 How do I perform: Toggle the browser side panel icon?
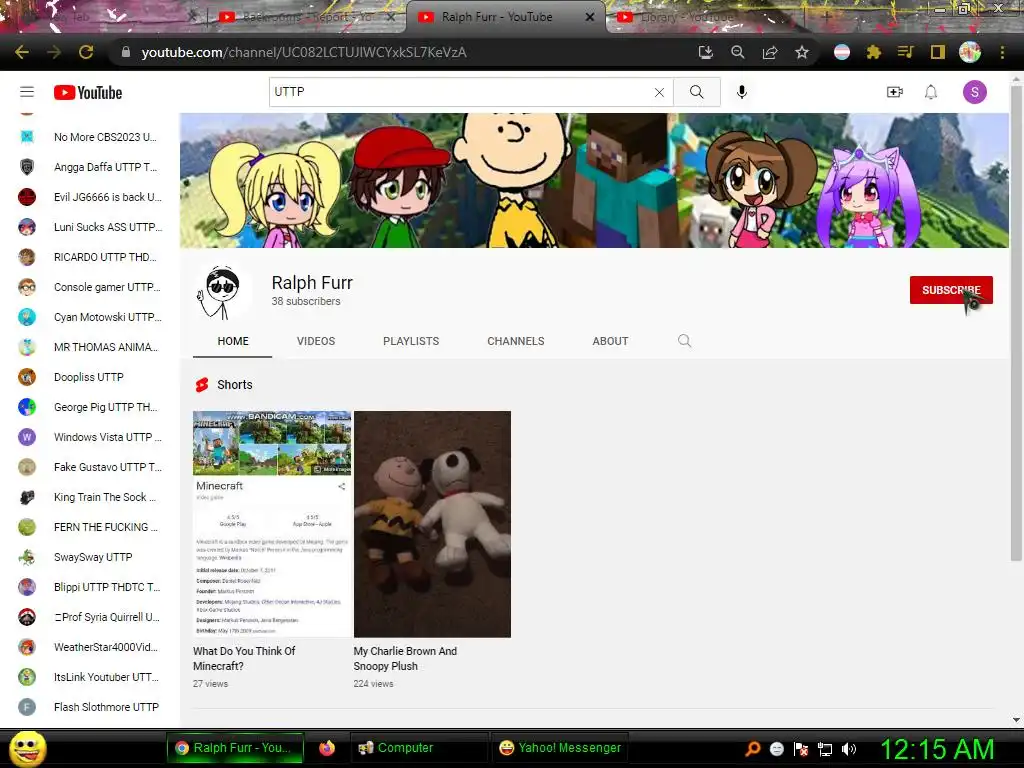(938, 52)
